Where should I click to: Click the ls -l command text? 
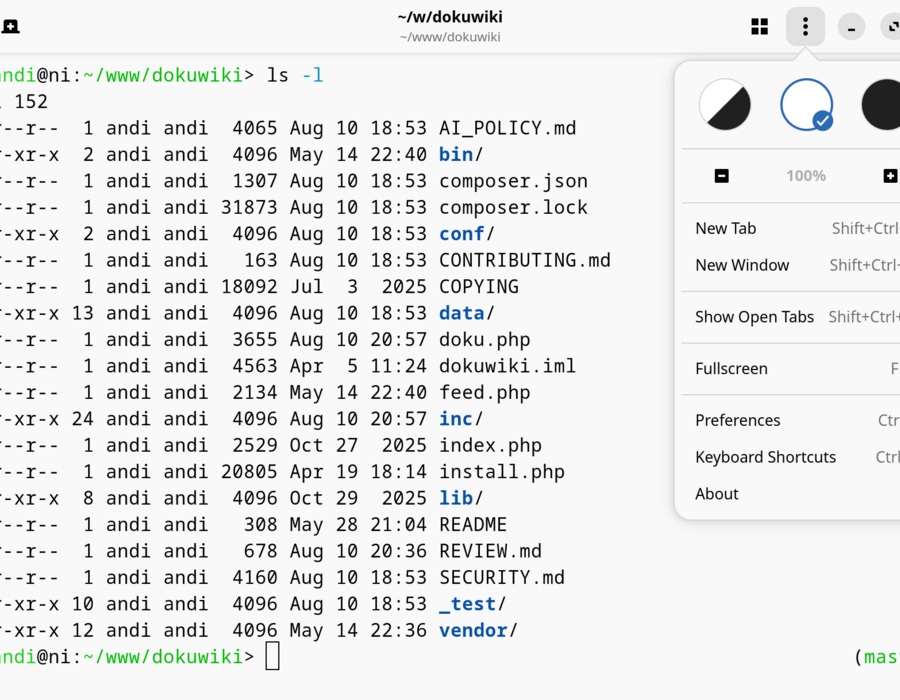pyautogui.click(x=295, y=75)
